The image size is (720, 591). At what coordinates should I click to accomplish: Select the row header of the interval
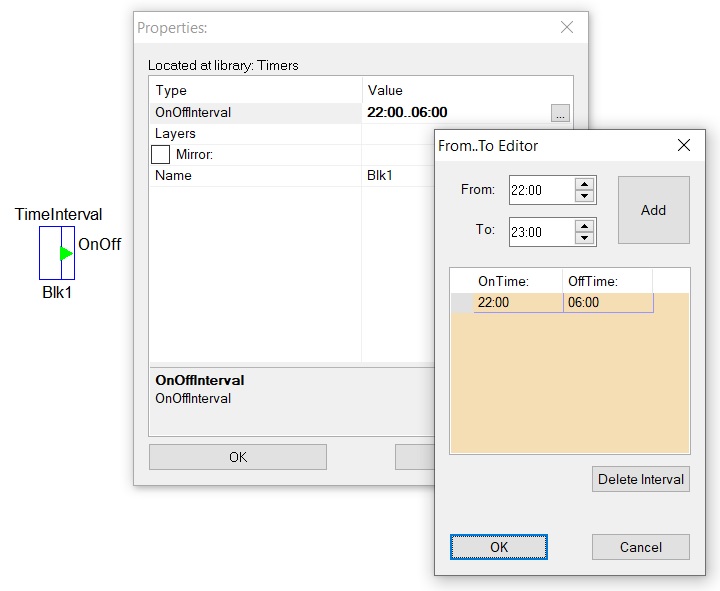(462, 303)
